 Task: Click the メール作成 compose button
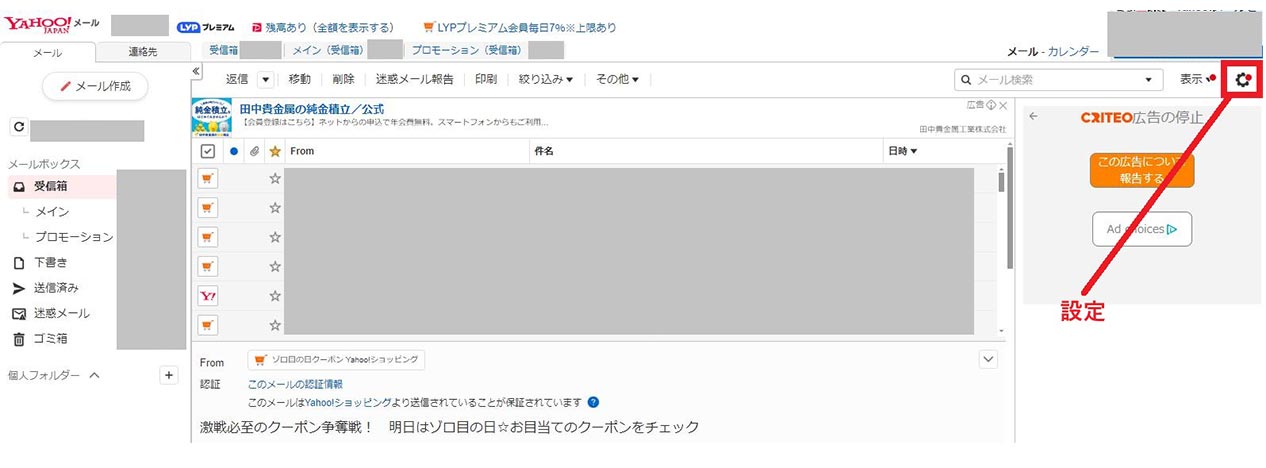pyautogui.click(x=95, y=86)
